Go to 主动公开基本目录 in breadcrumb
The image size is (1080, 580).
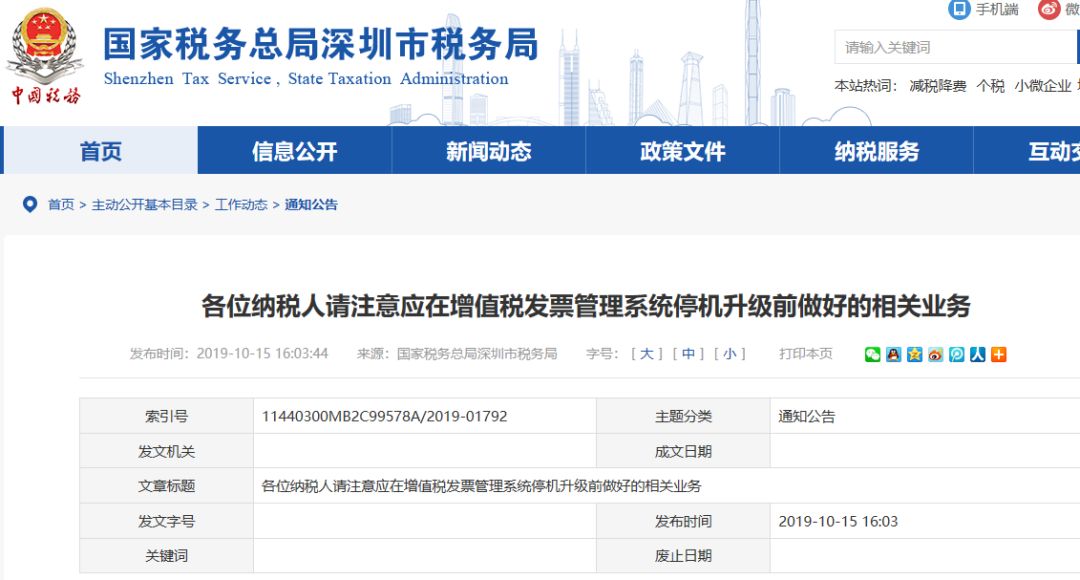145,205
